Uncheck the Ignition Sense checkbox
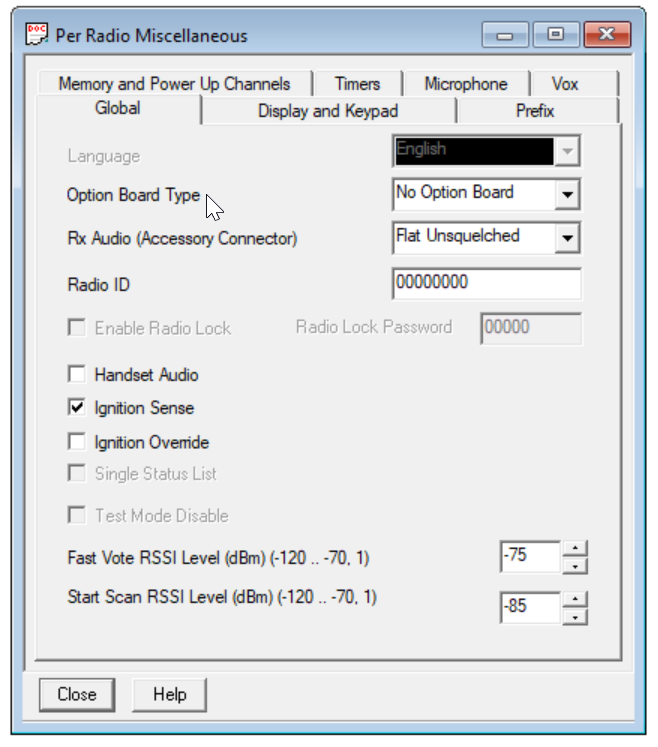 [76, 408]
